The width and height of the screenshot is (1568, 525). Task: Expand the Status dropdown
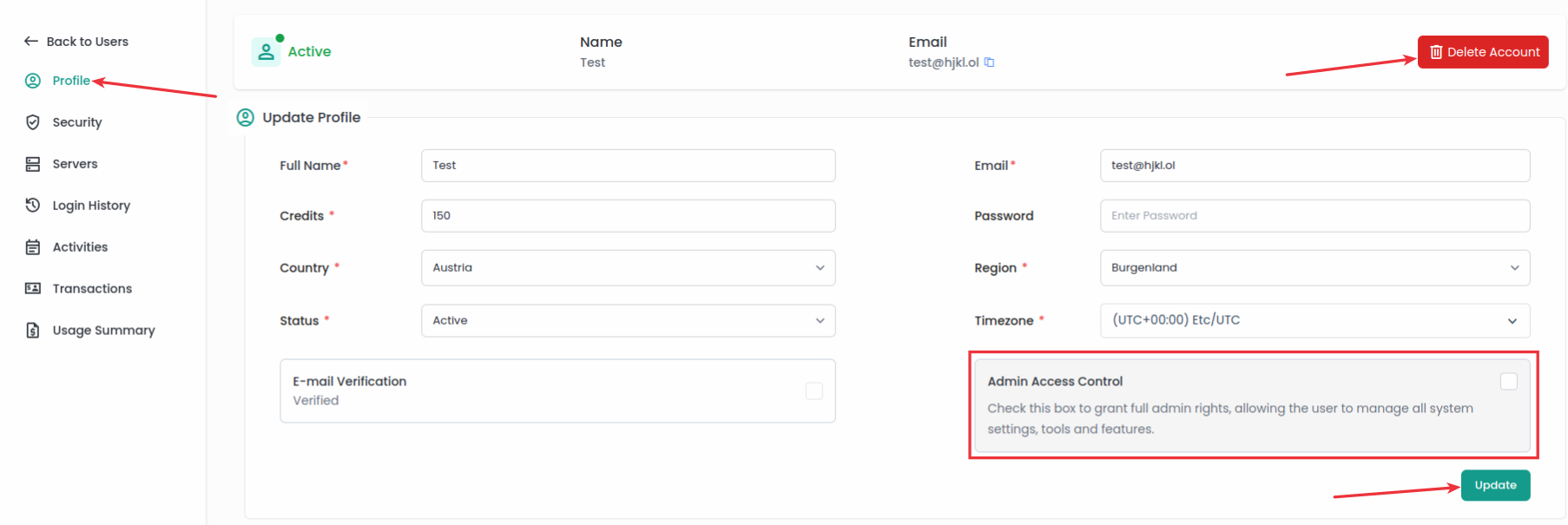[x=628, y=321]
